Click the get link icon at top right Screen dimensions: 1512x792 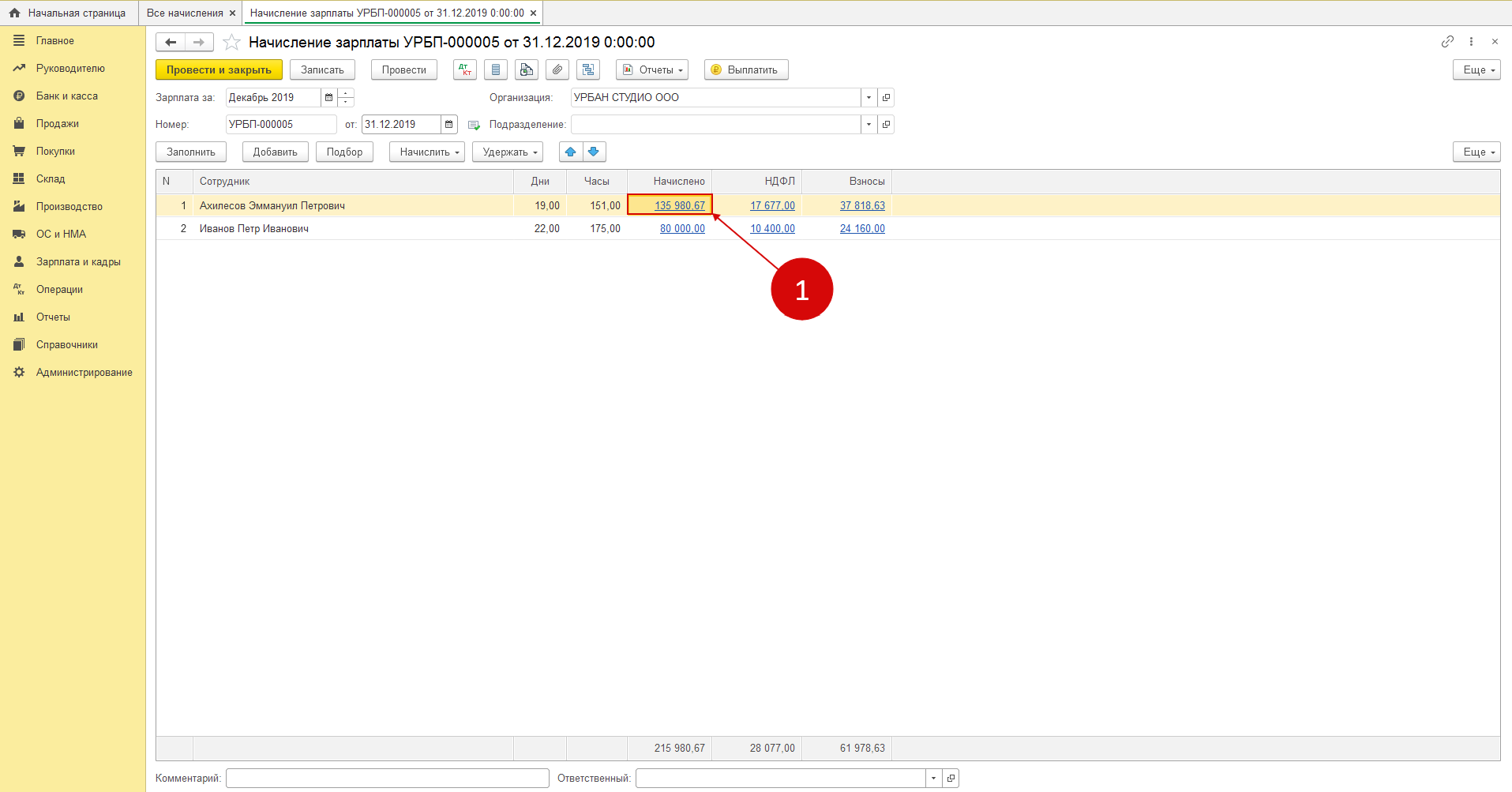tap(1447, 42)
